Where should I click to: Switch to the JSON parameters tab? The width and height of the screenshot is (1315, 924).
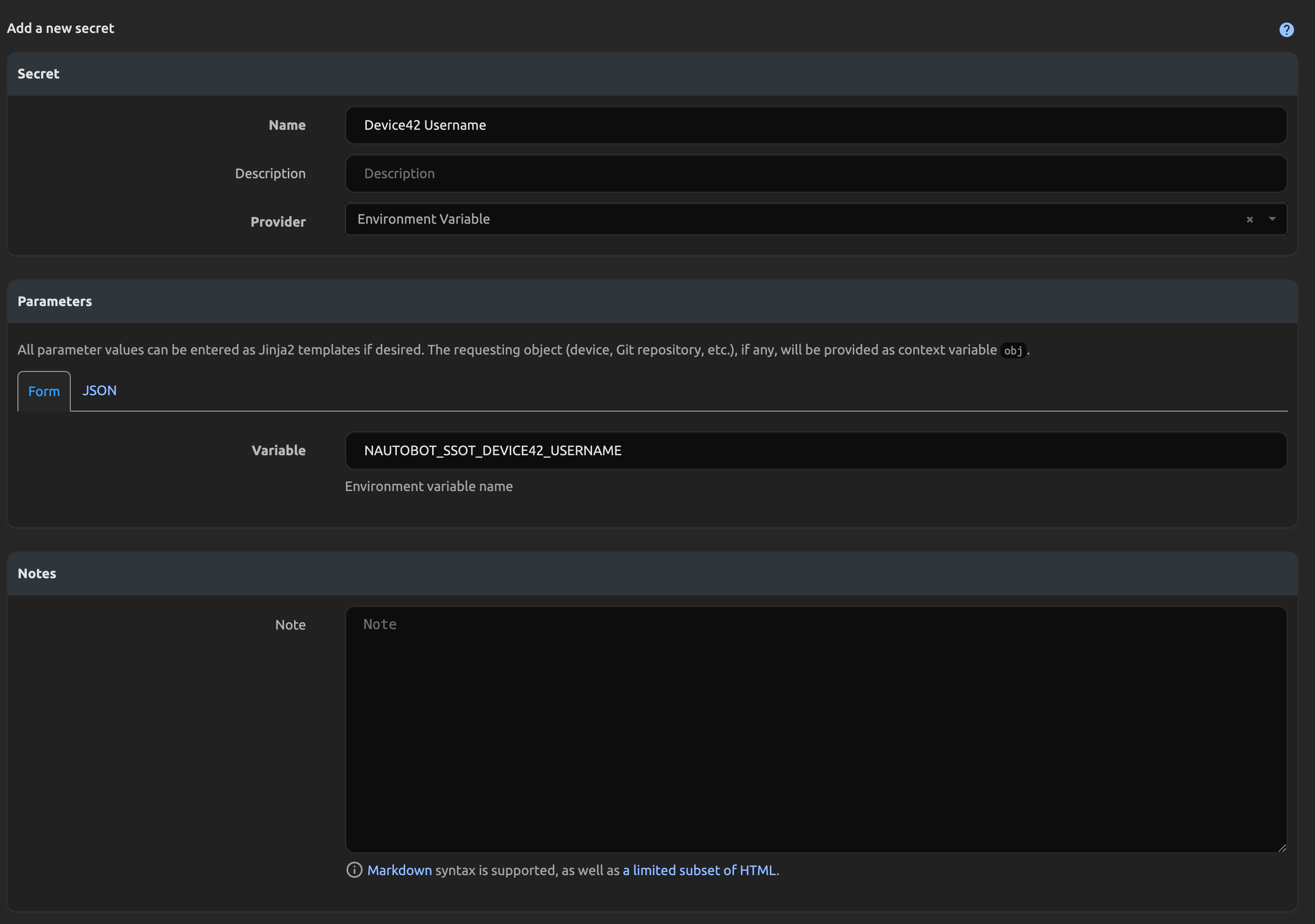(x=99, y=390)
